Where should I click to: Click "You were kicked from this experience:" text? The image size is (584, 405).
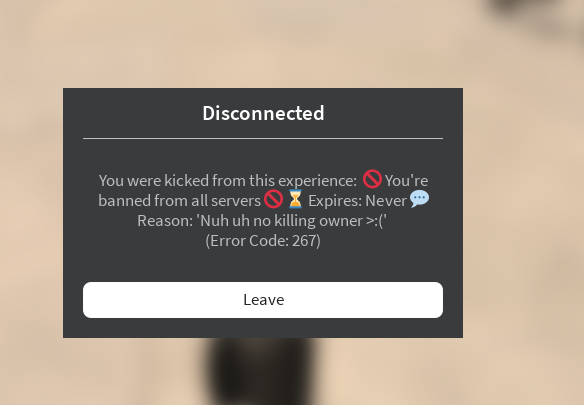click(228, 181)
